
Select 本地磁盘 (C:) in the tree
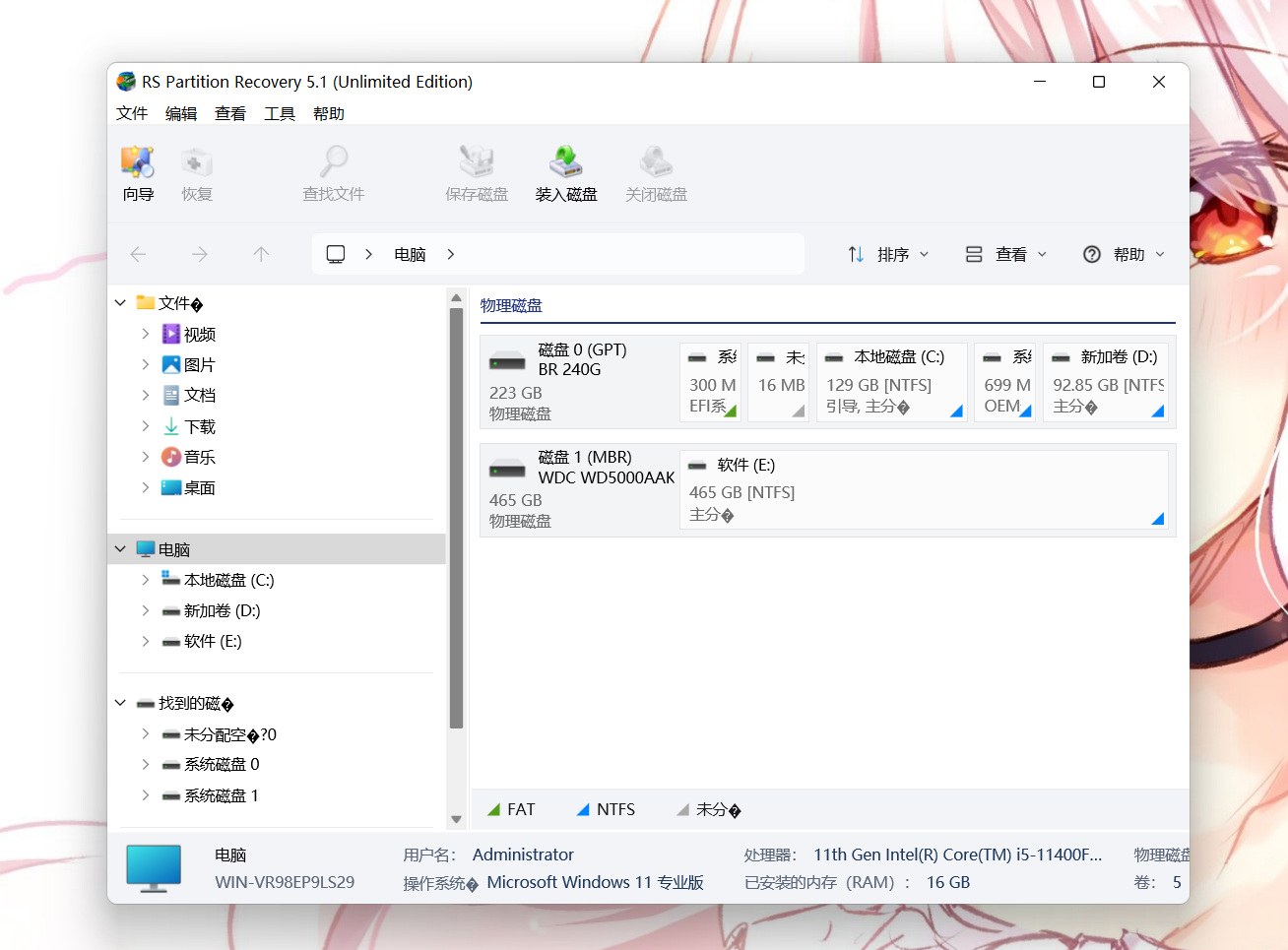[219, 581]
